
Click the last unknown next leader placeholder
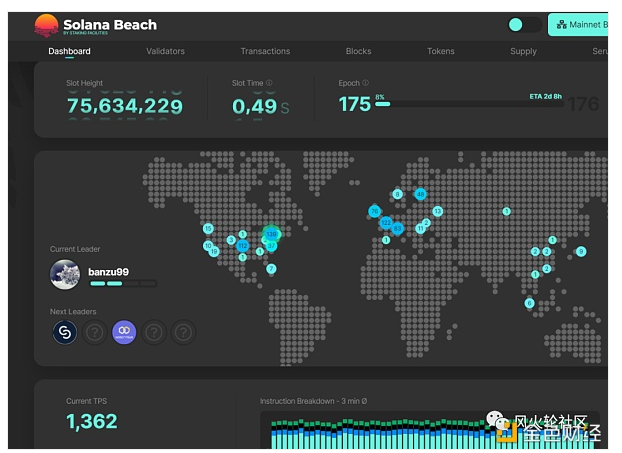point(183,332)
